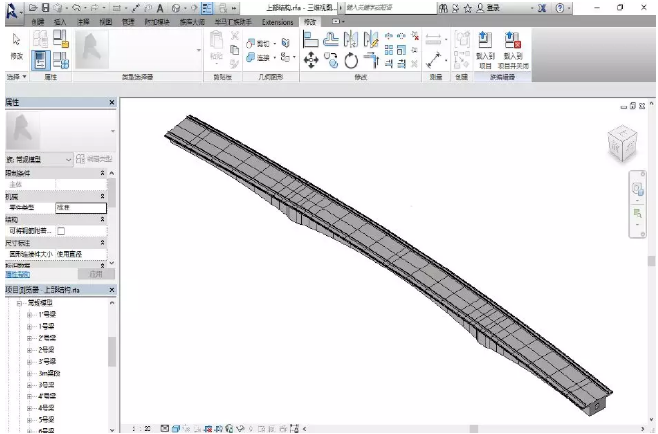Click the Measure Between Two References tool
The height and width of the screenshot is (434, 658).
[x=433, y=60]
